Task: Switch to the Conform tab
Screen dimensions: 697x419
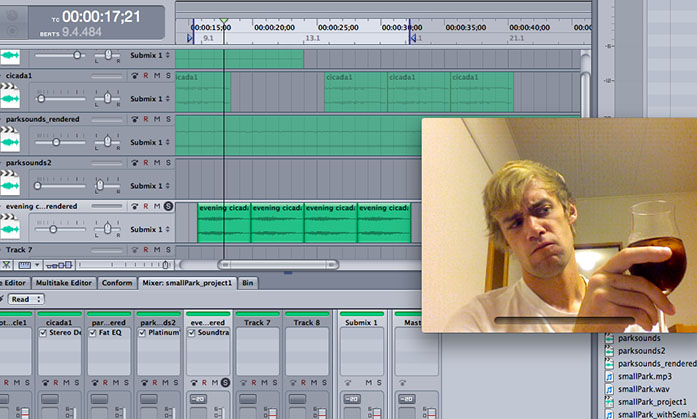Action: pyautogui.click(x=117, y=283)
